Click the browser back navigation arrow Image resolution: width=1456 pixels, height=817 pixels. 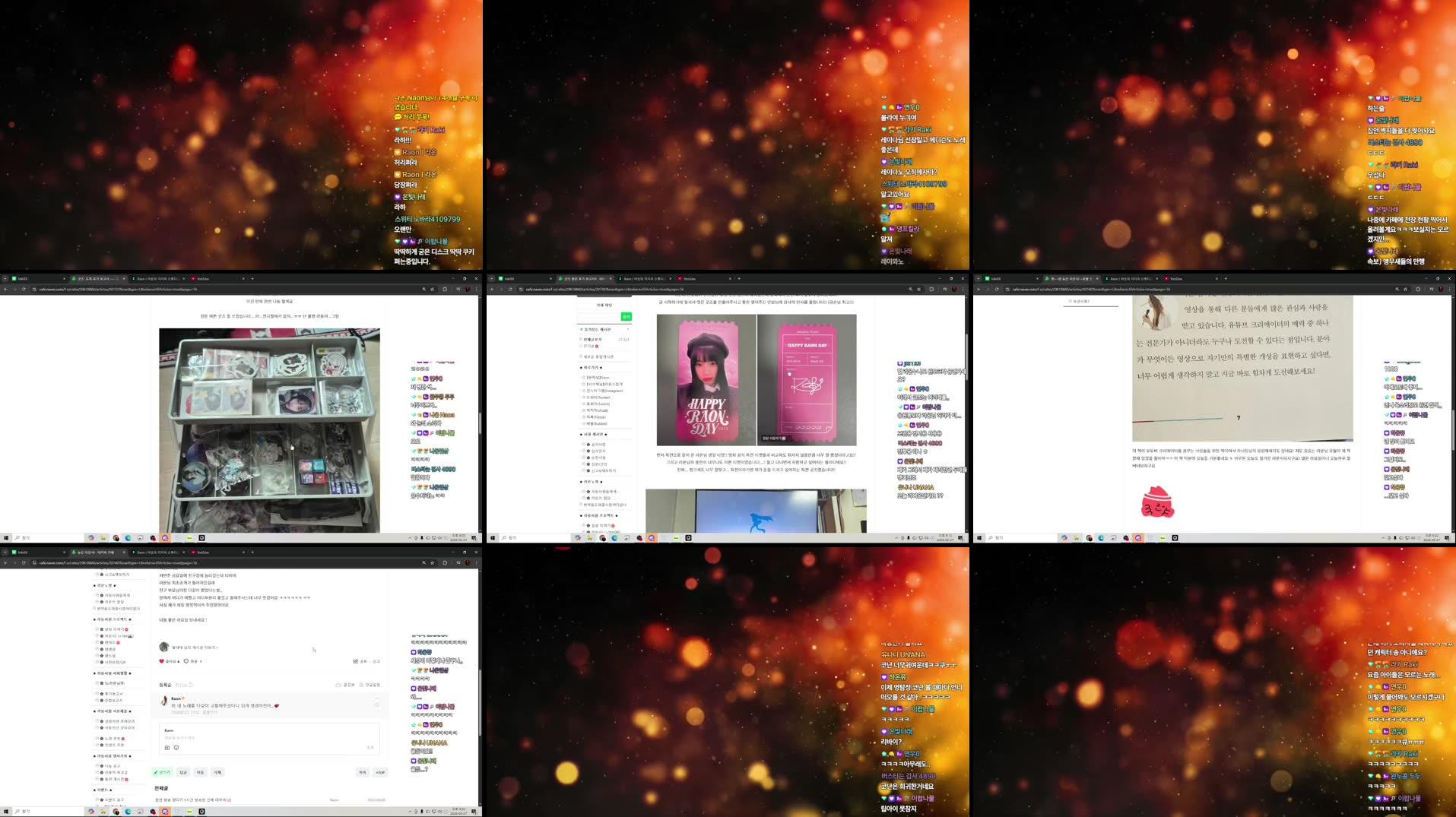[5, 563]
